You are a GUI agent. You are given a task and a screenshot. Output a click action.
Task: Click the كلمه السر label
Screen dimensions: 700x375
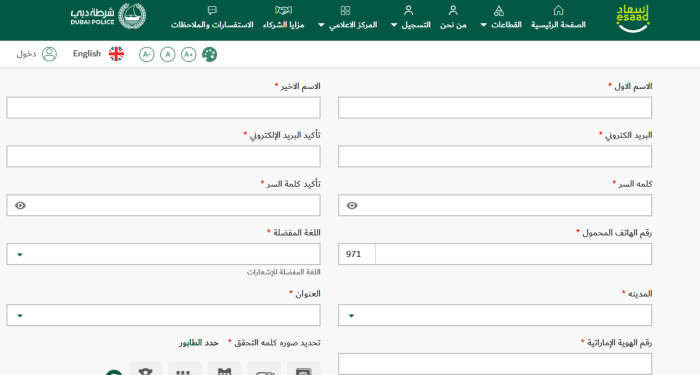click(x=635, y=184)
